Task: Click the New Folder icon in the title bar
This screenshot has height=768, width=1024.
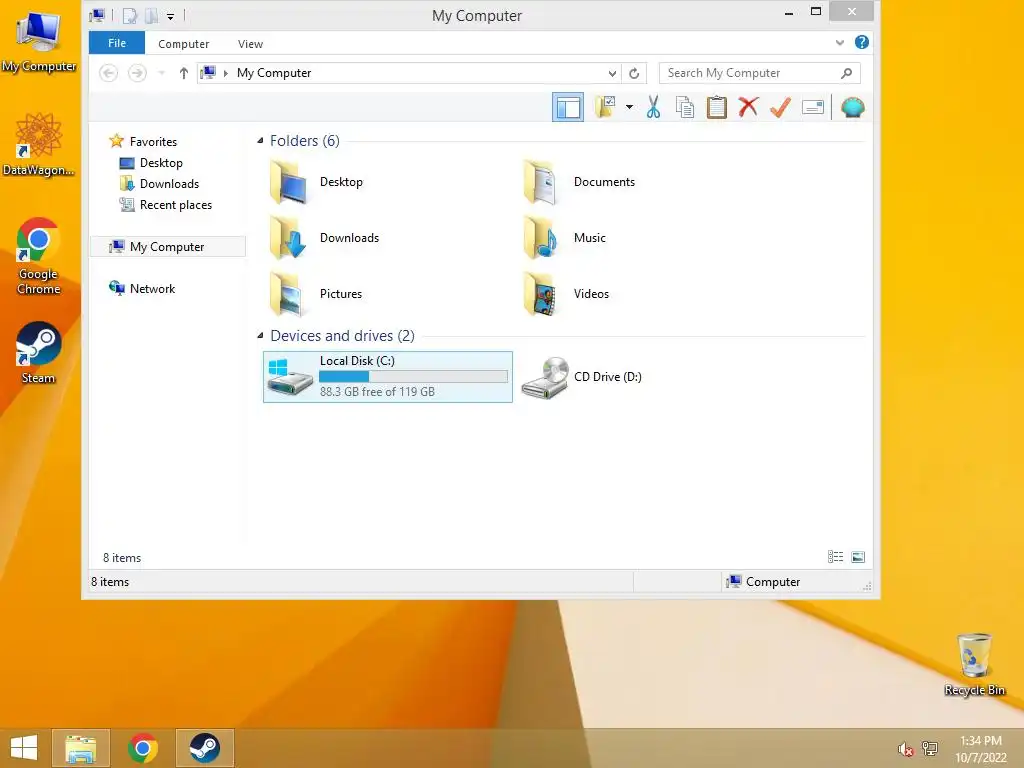Action: tap(151, 16)
